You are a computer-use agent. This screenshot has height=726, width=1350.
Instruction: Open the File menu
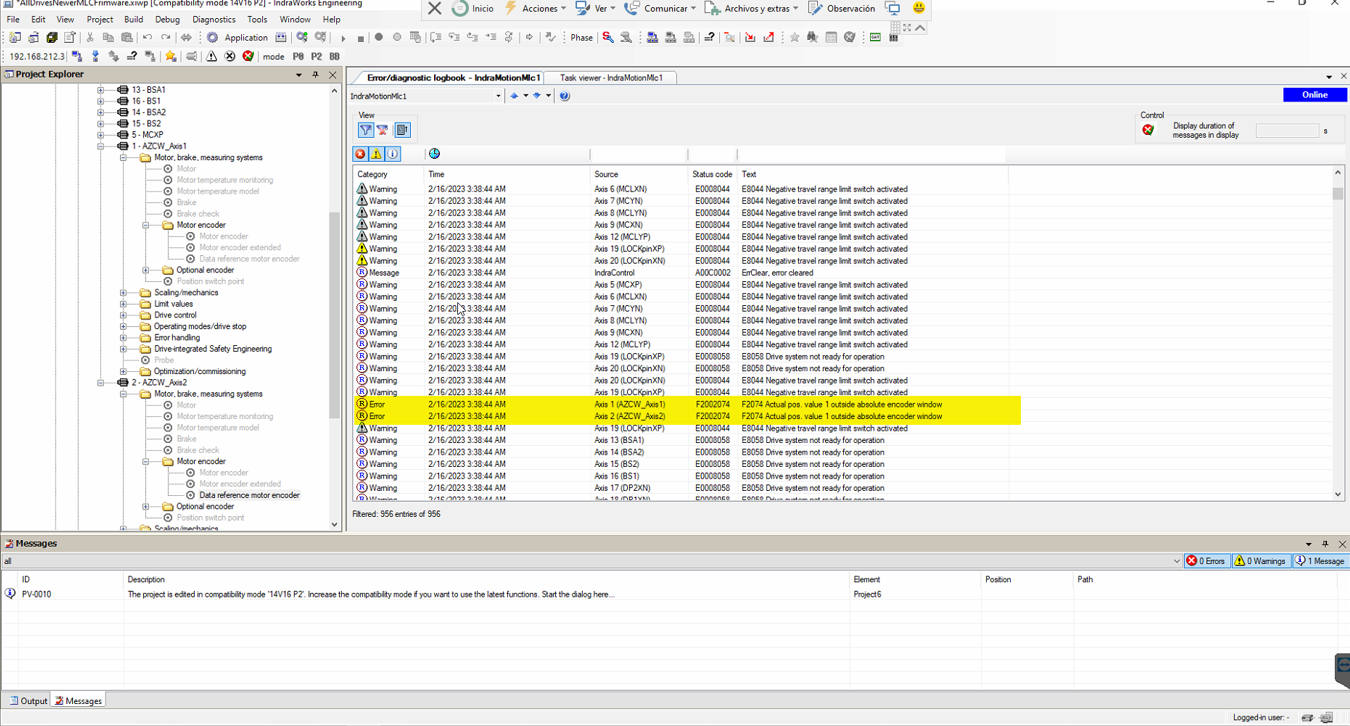(13, 19)
